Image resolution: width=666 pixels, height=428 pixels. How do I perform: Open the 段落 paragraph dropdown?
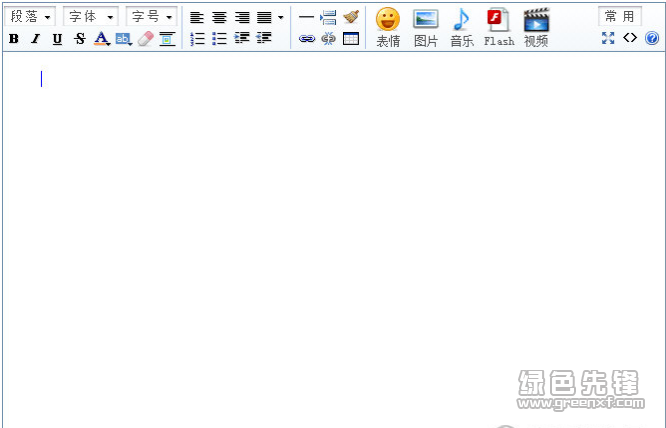click(x=32, y=17)
